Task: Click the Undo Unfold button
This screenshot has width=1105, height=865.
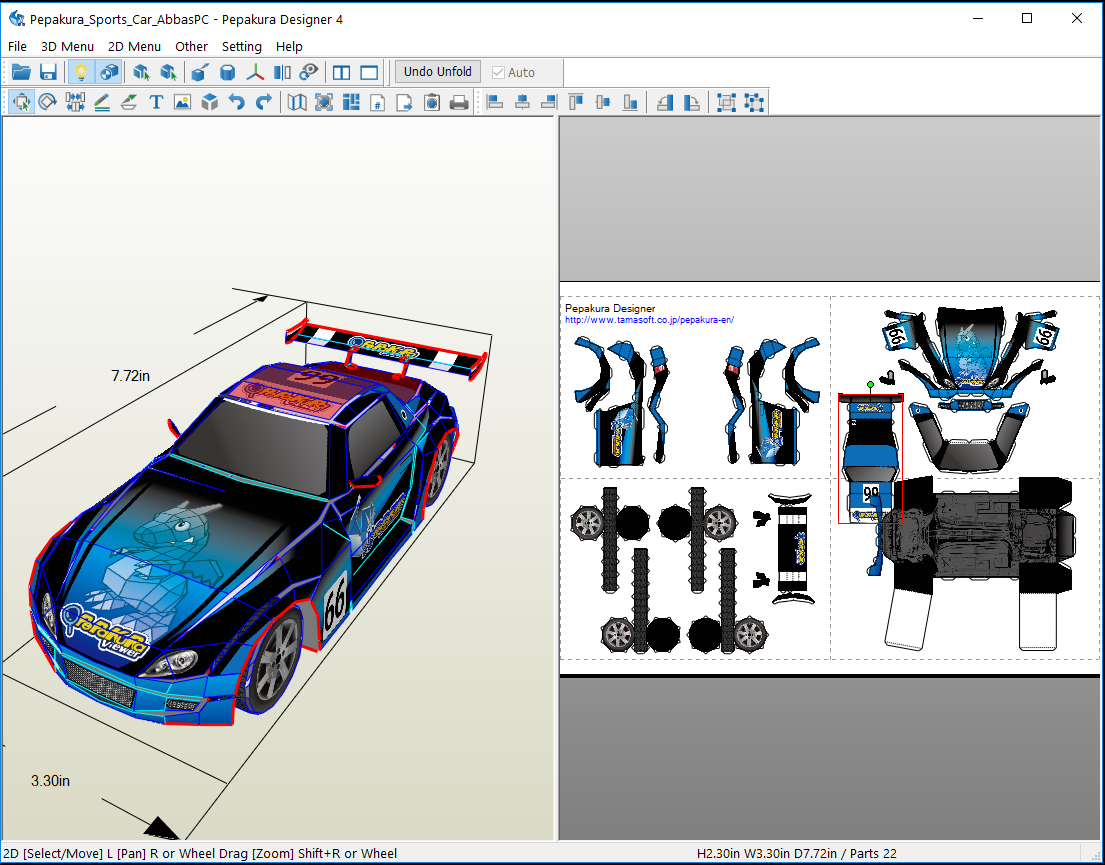Action: pos(438,72)
